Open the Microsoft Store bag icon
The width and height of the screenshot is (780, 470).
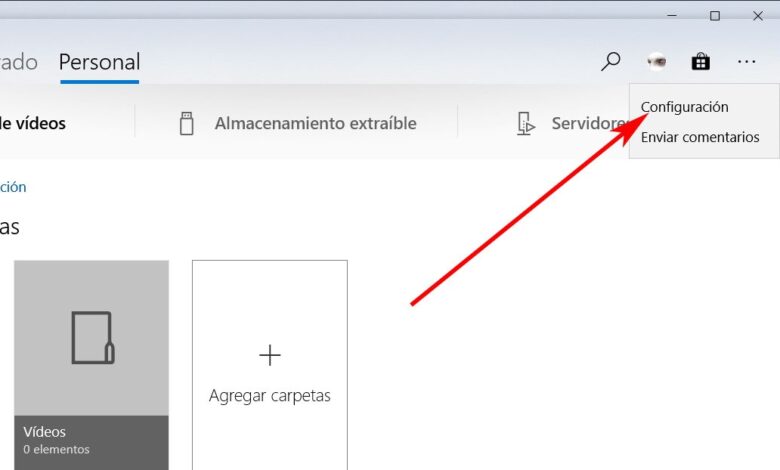click(700, 62)
